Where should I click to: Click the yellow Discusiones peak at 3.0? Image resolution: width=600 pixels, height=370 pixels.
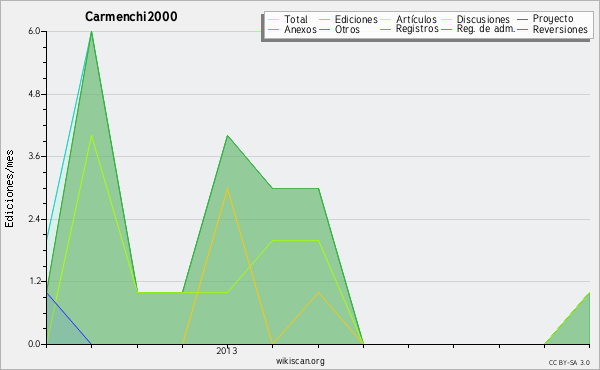[227, 189]
